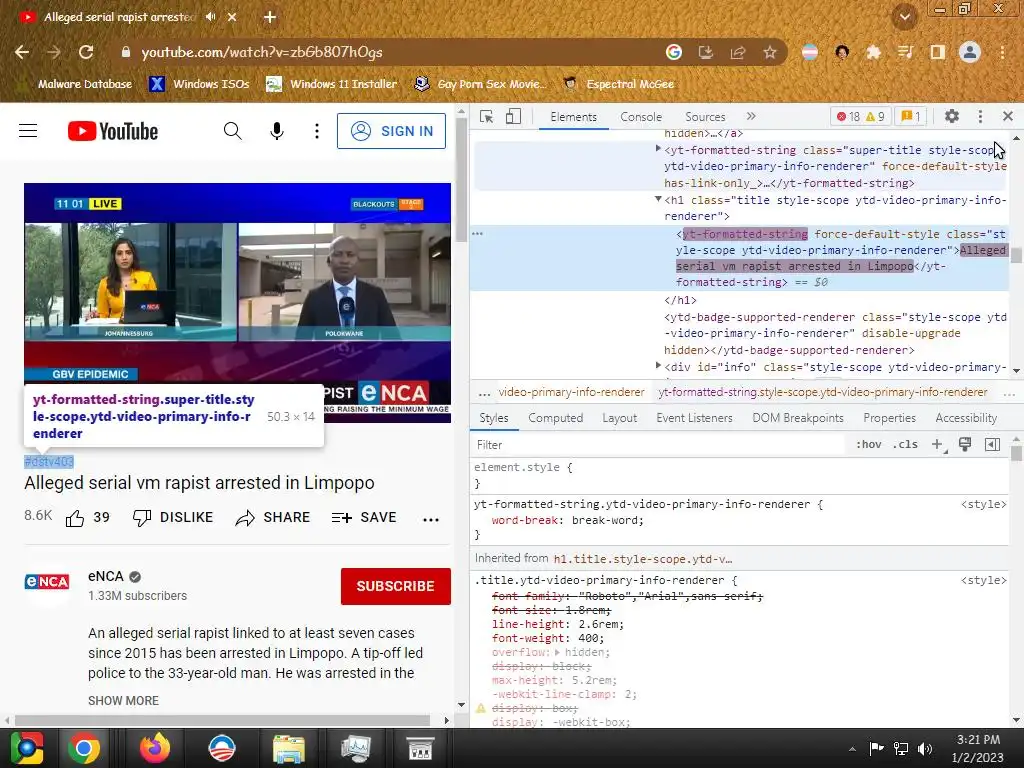Click the YouTube logo
Viewport: 1024px width, 768px height.
(x=113, y=131)
